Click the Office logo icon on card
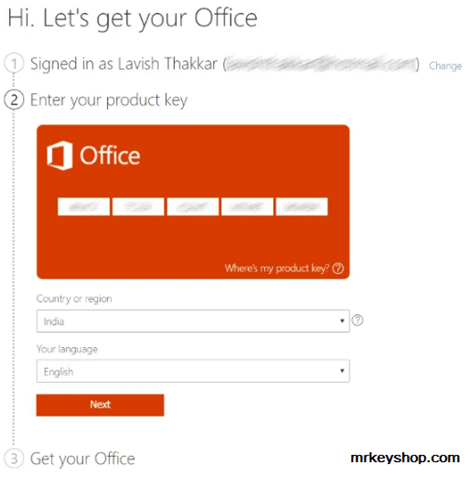 (60, 156)
